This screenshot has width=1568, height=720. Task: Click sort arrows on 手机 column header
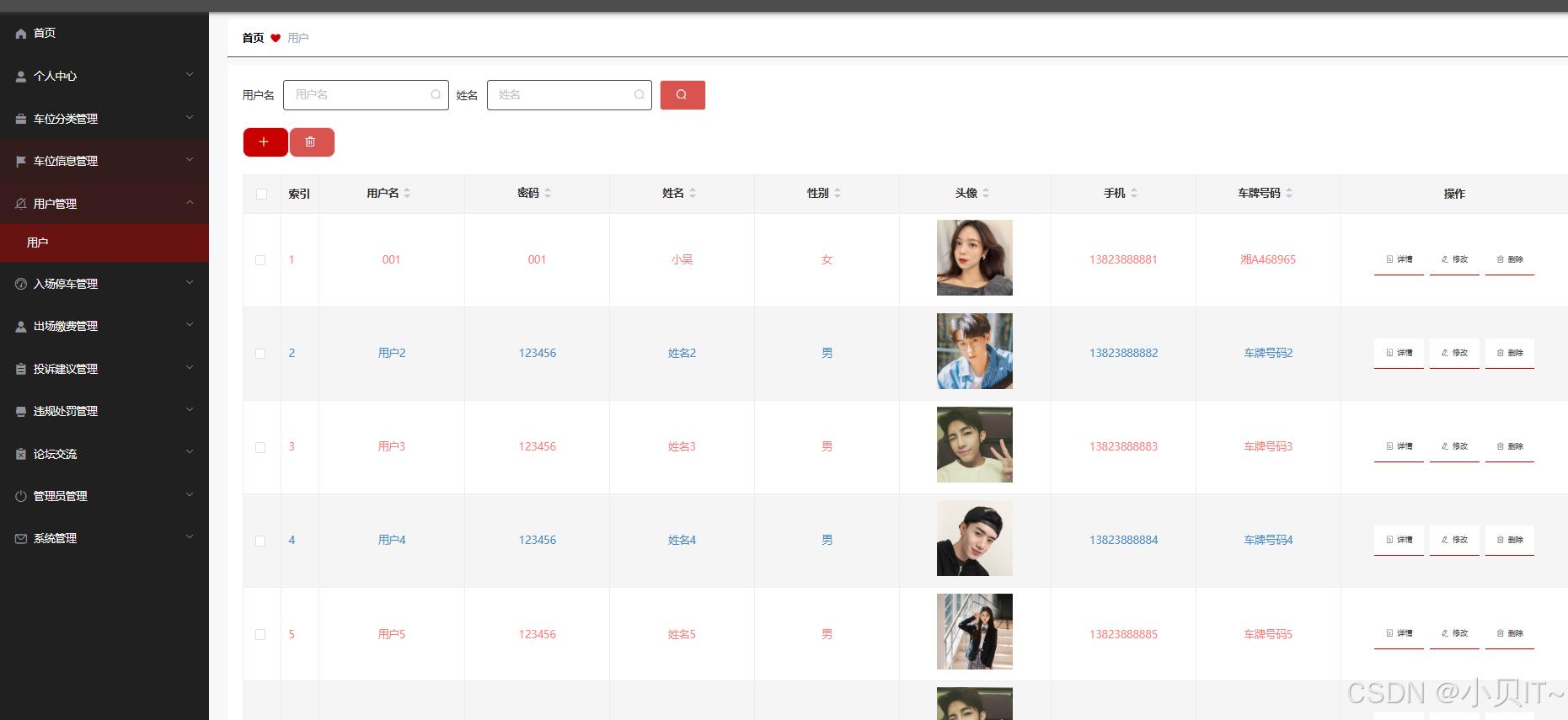pos(1134,193)
